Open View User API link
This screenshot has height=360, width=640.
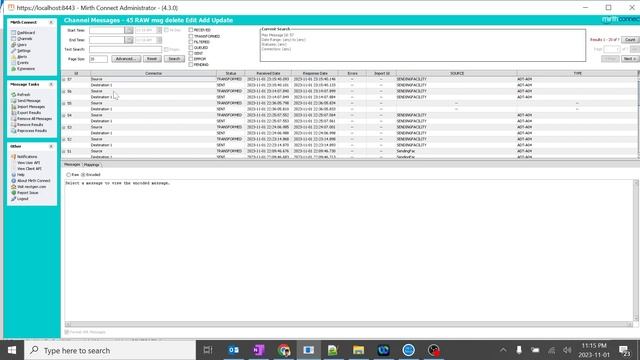(29, 162)
